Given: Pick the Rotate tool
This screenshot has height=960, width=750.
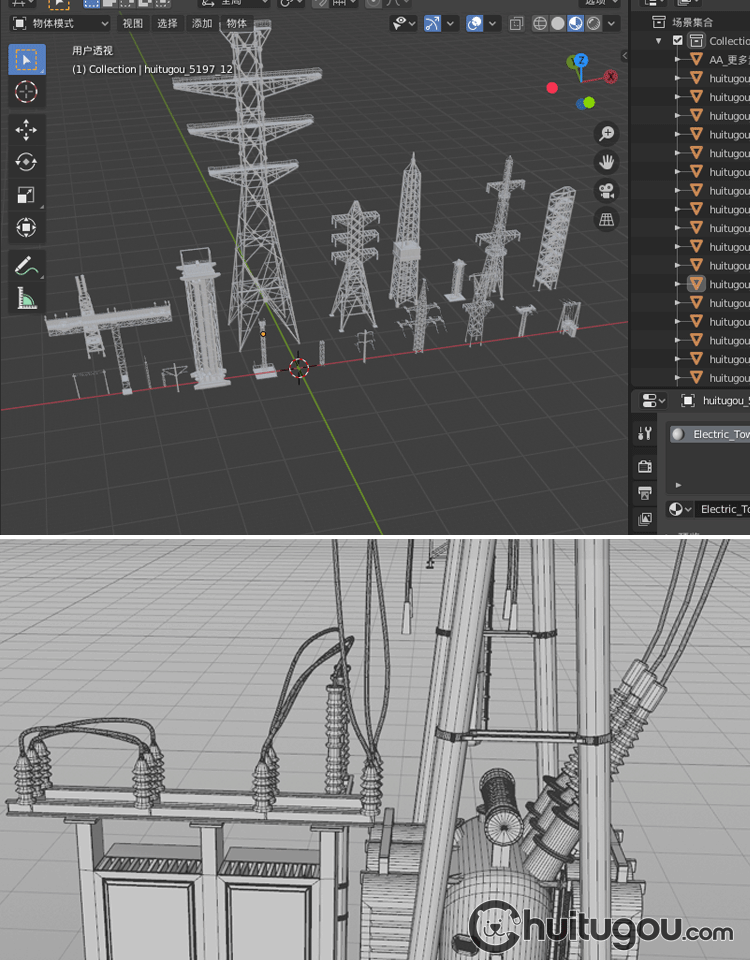Looking at the screenshot, I should [27, 162].
